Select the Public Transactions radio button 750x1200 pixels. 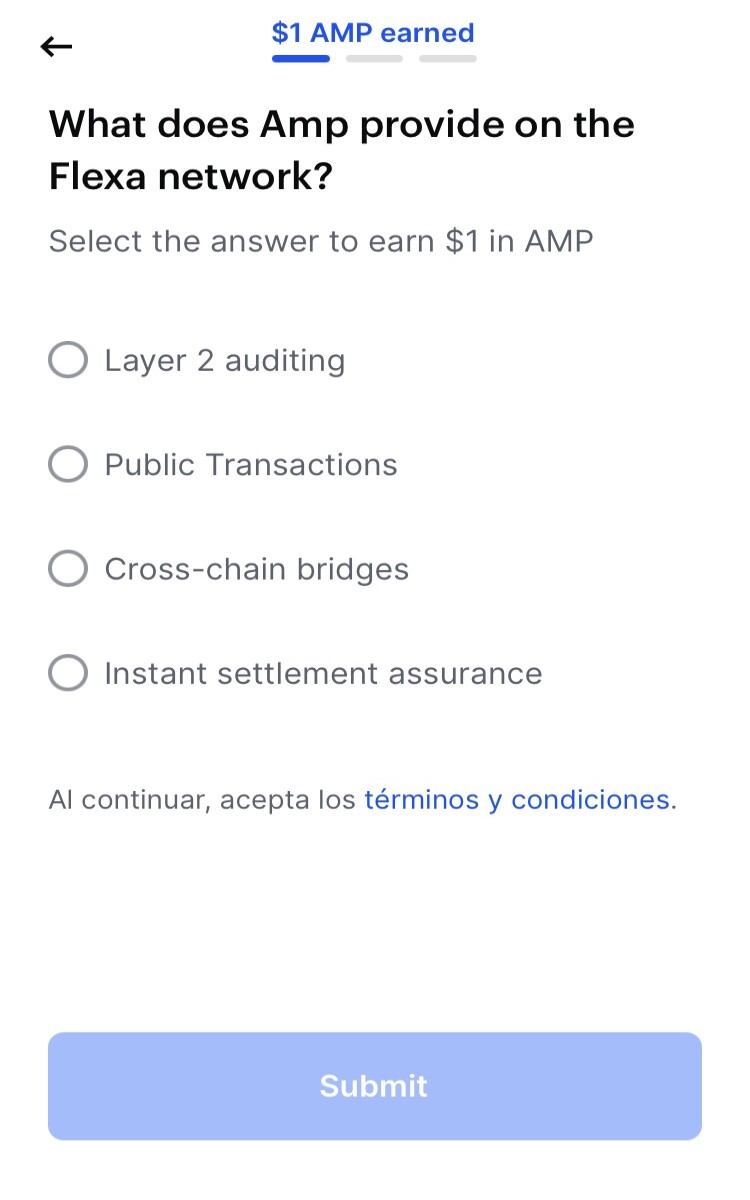[x=68, y=464]
